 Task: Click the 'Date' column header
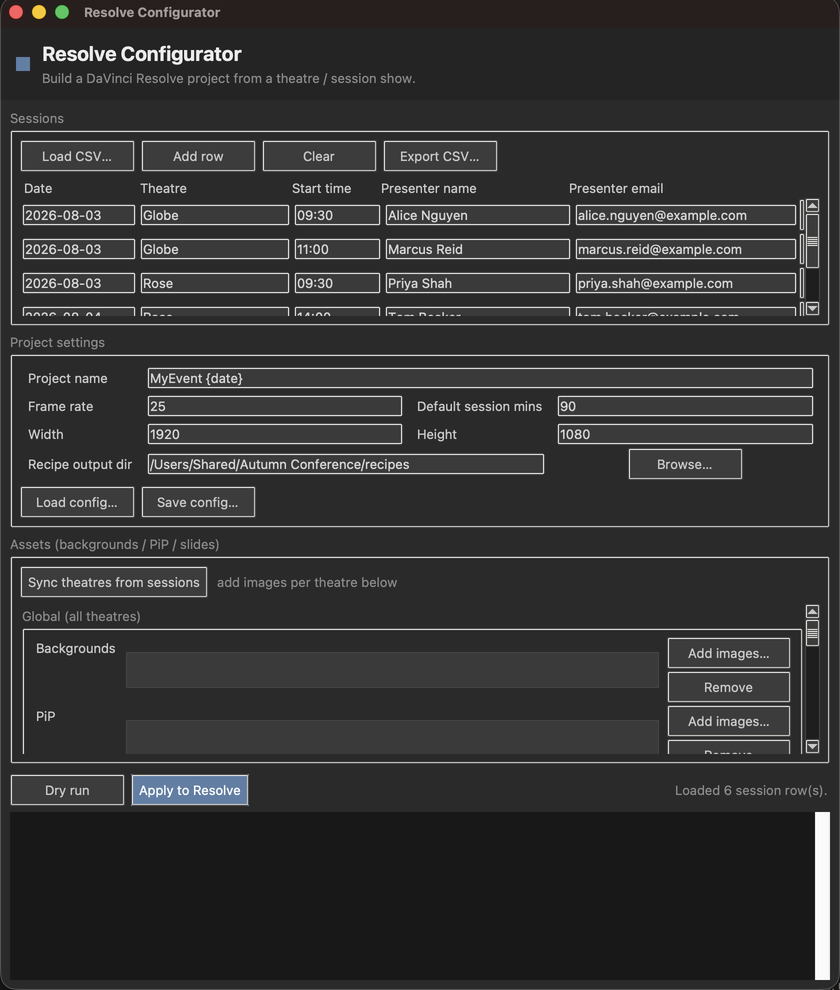38,188
